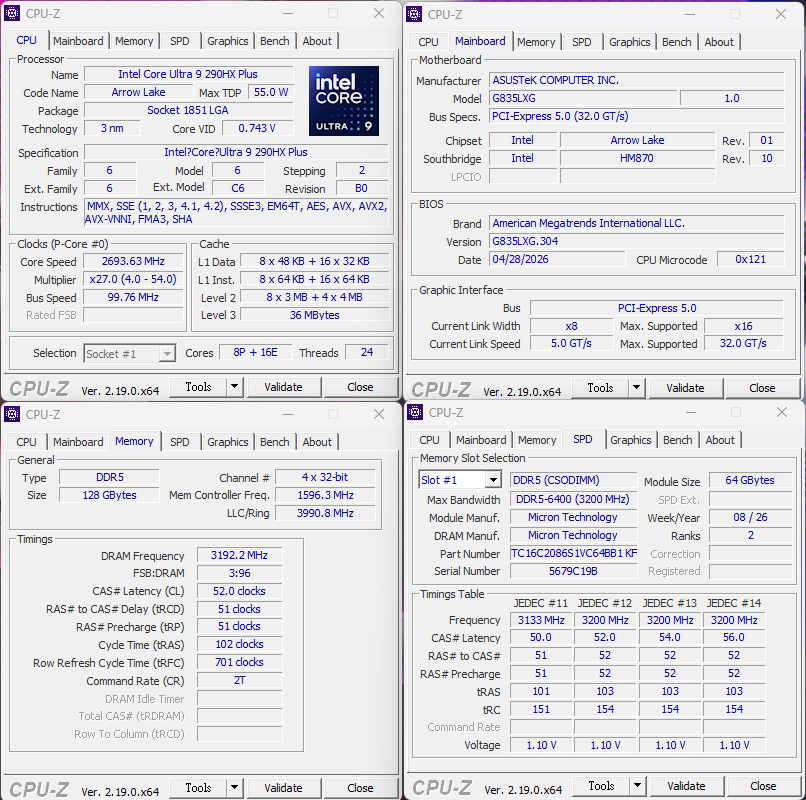
Task: Open the Mainboard tab in the Memory window
Action: click(78, 442)
